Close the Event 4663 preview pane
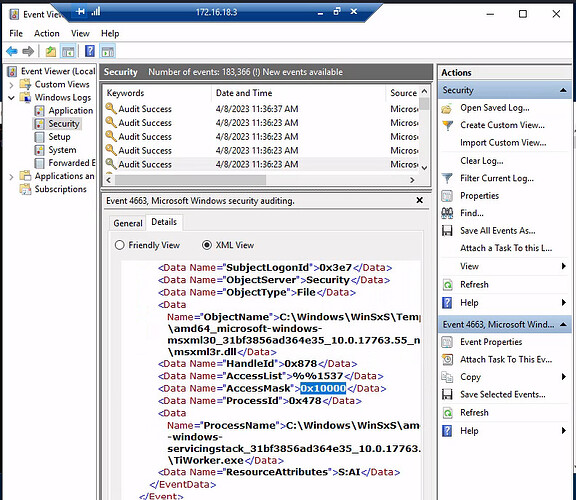The width and height of the screenshot is (576, 500). (x=420, y=200)
